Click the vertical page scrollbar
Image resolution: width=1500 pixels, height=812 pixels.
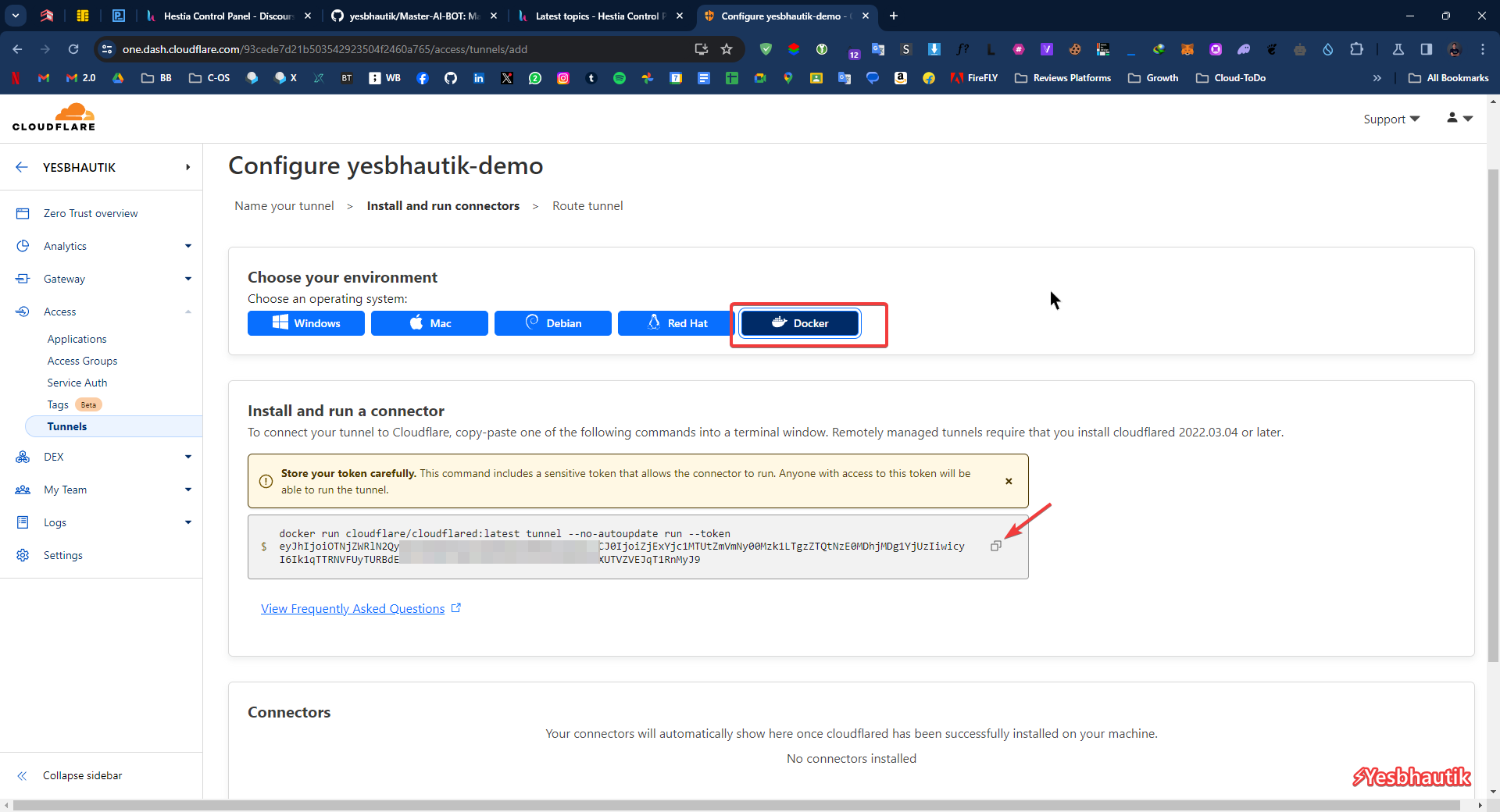(1493, 414)
